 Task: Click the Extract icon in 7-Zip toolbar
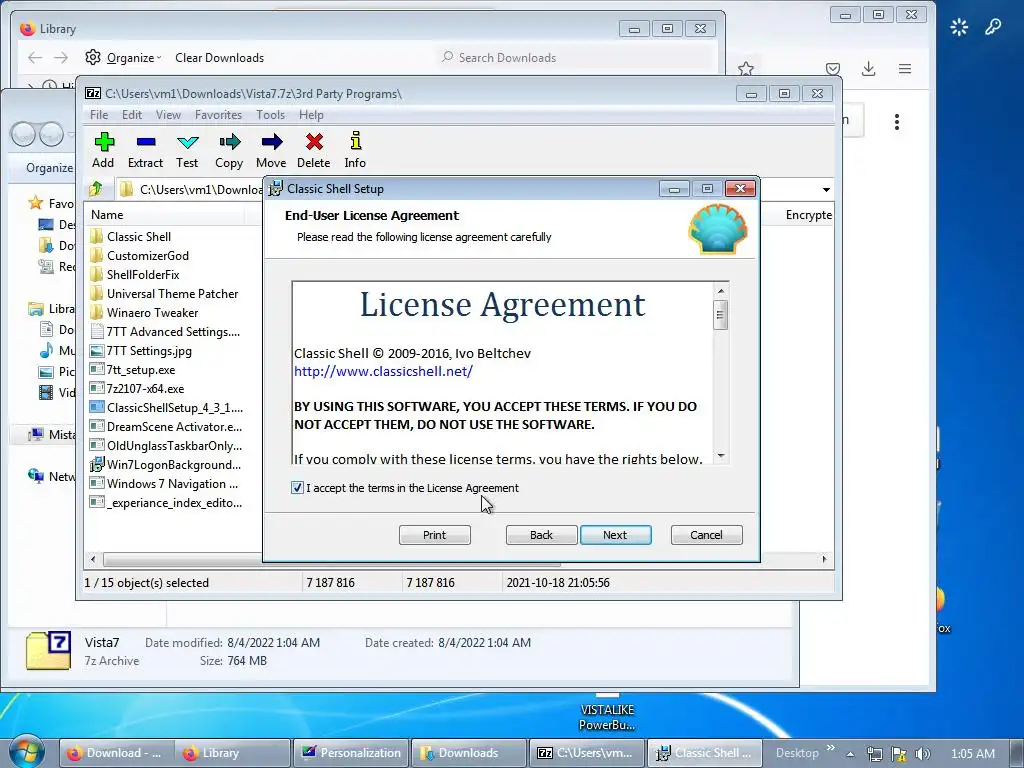[x=146, y=142]
